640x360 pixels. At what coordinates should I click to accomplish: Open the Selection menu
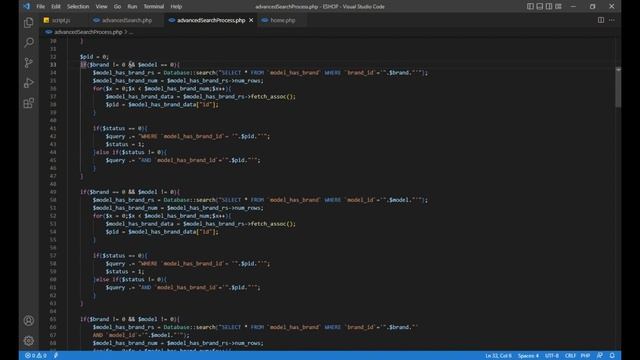coord(78,7)
